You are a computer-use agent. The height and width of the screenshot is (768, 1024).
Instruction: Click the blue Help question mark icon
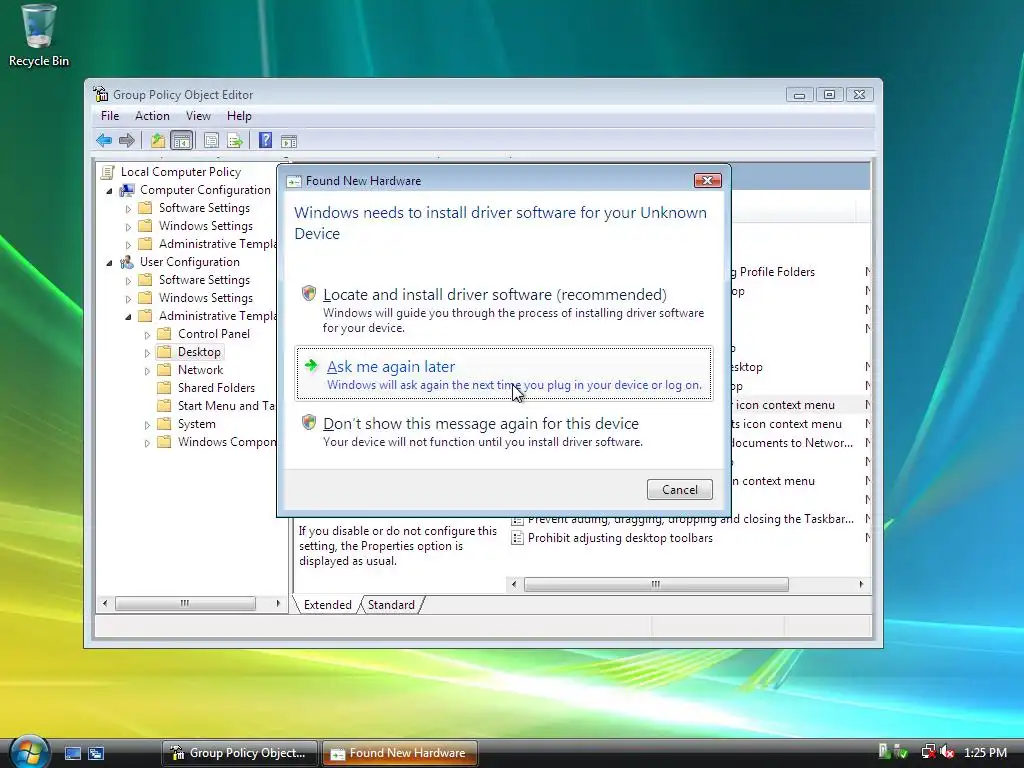265,140
